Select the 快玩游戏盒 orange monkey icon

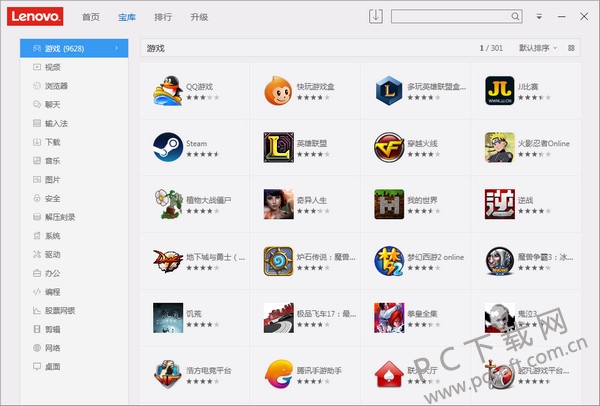point(279,90)
